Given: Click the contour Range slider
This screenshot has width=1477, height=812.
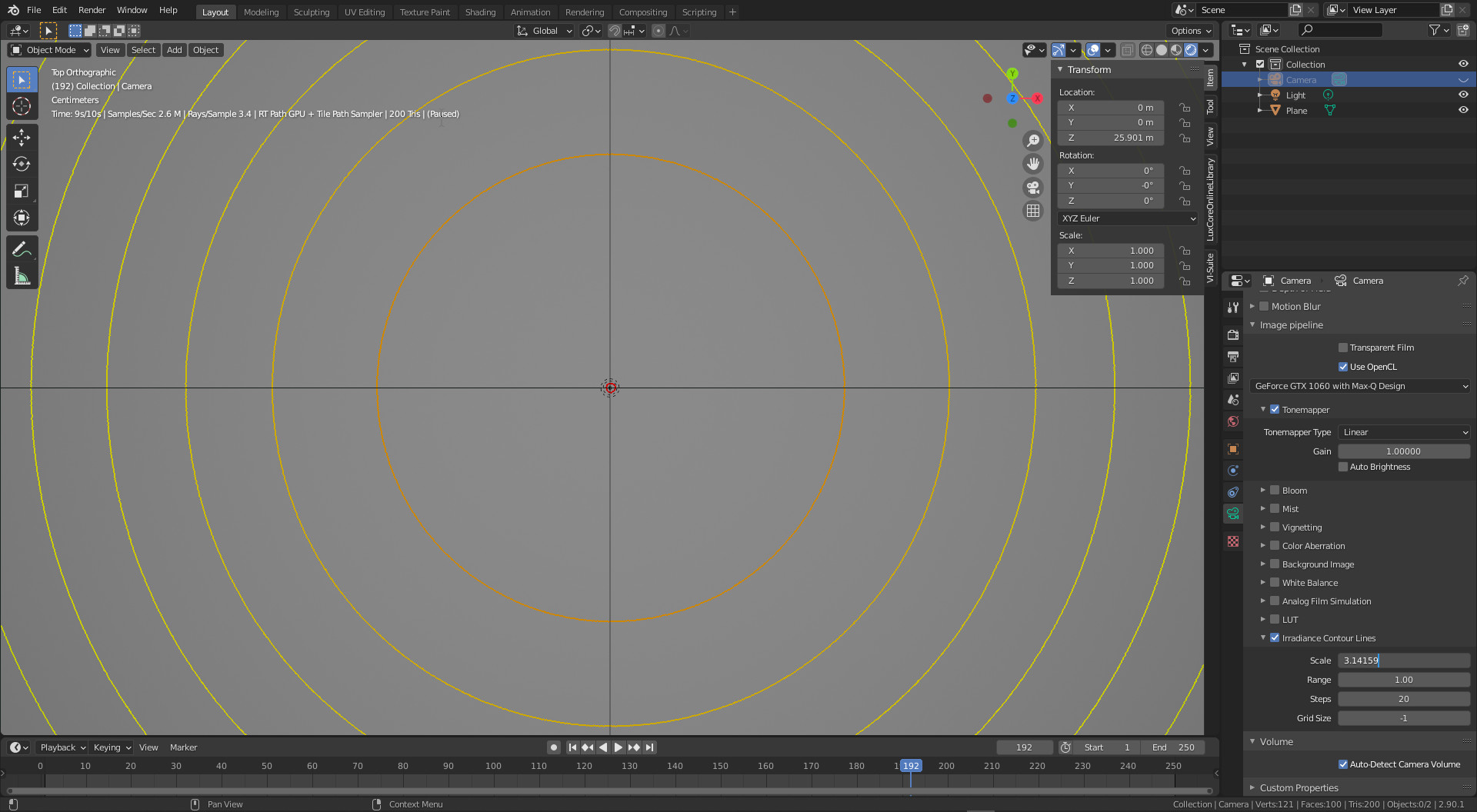Looking at the screenshot, I should pyautogui.click(x=1404, y=680).
